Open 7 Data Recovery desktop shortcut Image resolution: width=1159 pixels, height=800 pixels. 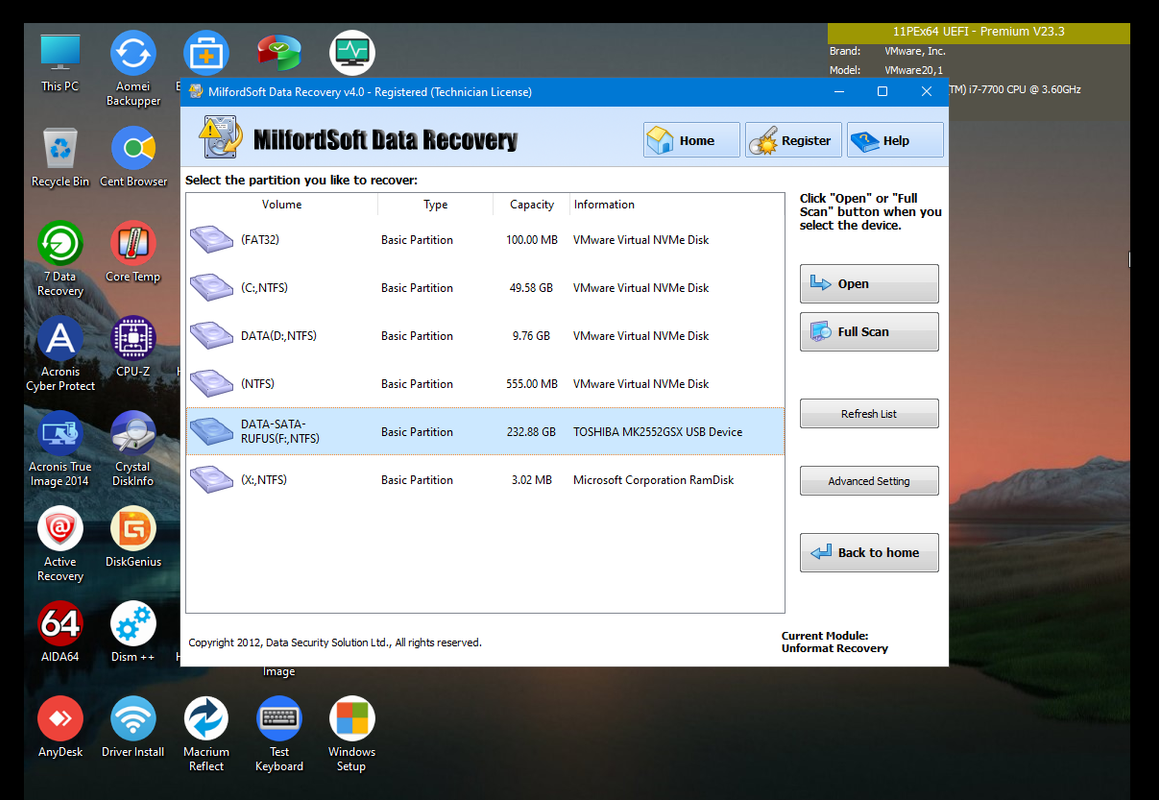tap(60, 259)
